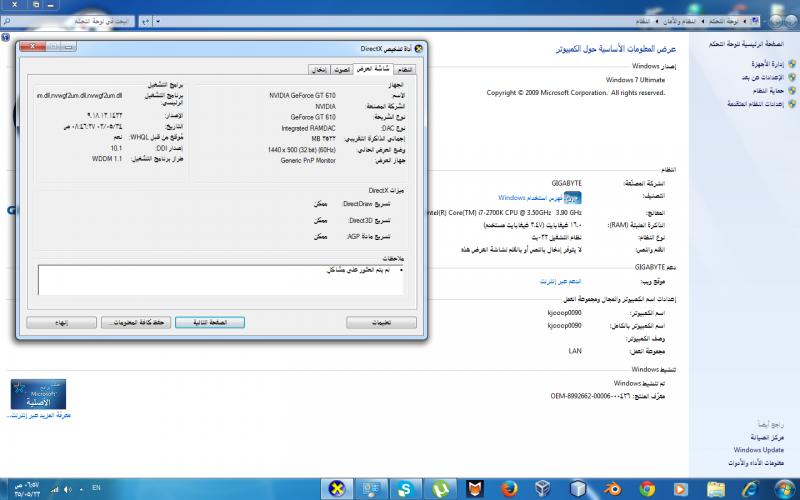
Task: Click shield icon beside إدارة الأجهزة
Action: [x=792, y=64]
